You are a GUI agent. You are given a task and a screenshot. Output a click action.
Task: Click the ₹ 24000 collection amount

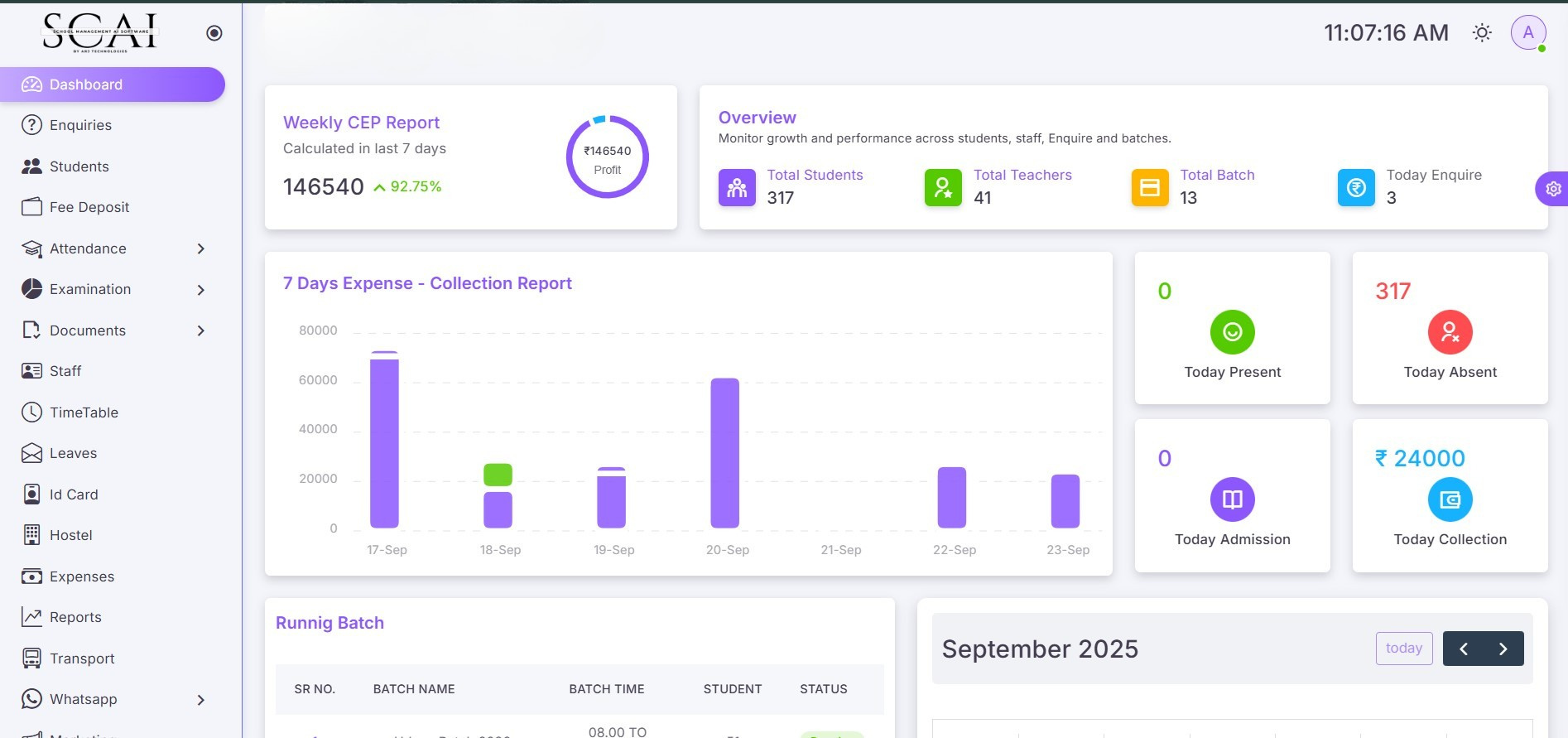coord(1420,458)
